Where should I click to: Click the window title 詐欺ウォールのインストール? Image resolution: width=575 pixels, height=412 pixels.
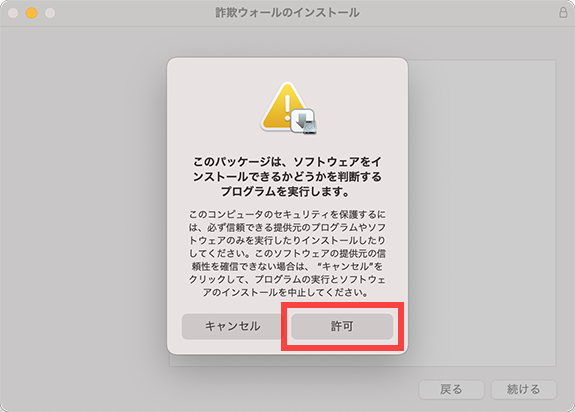(287, 13)
